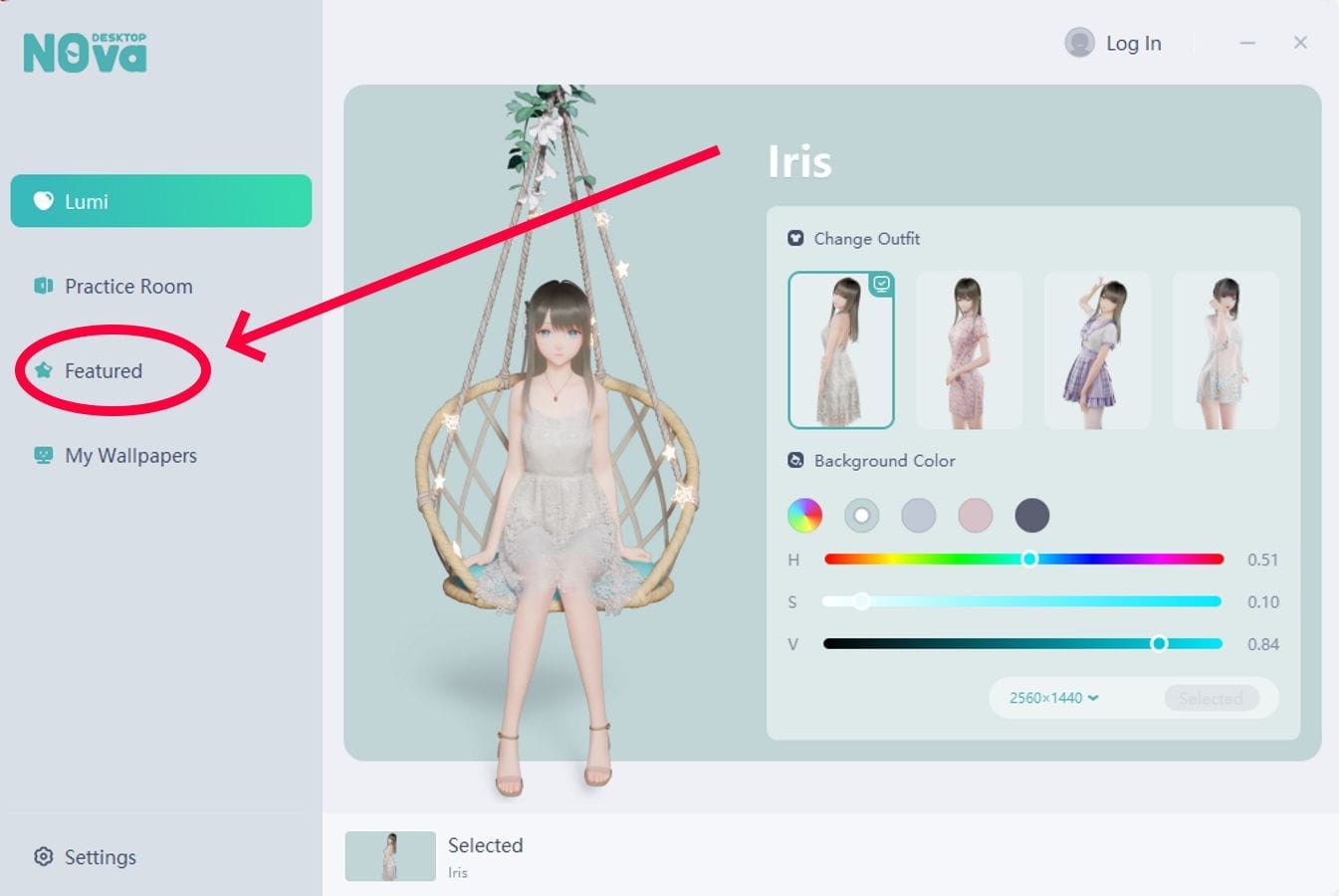Click the user avatar icon
Viewport: 1339px width, 896px height.
coord(1079,43)
